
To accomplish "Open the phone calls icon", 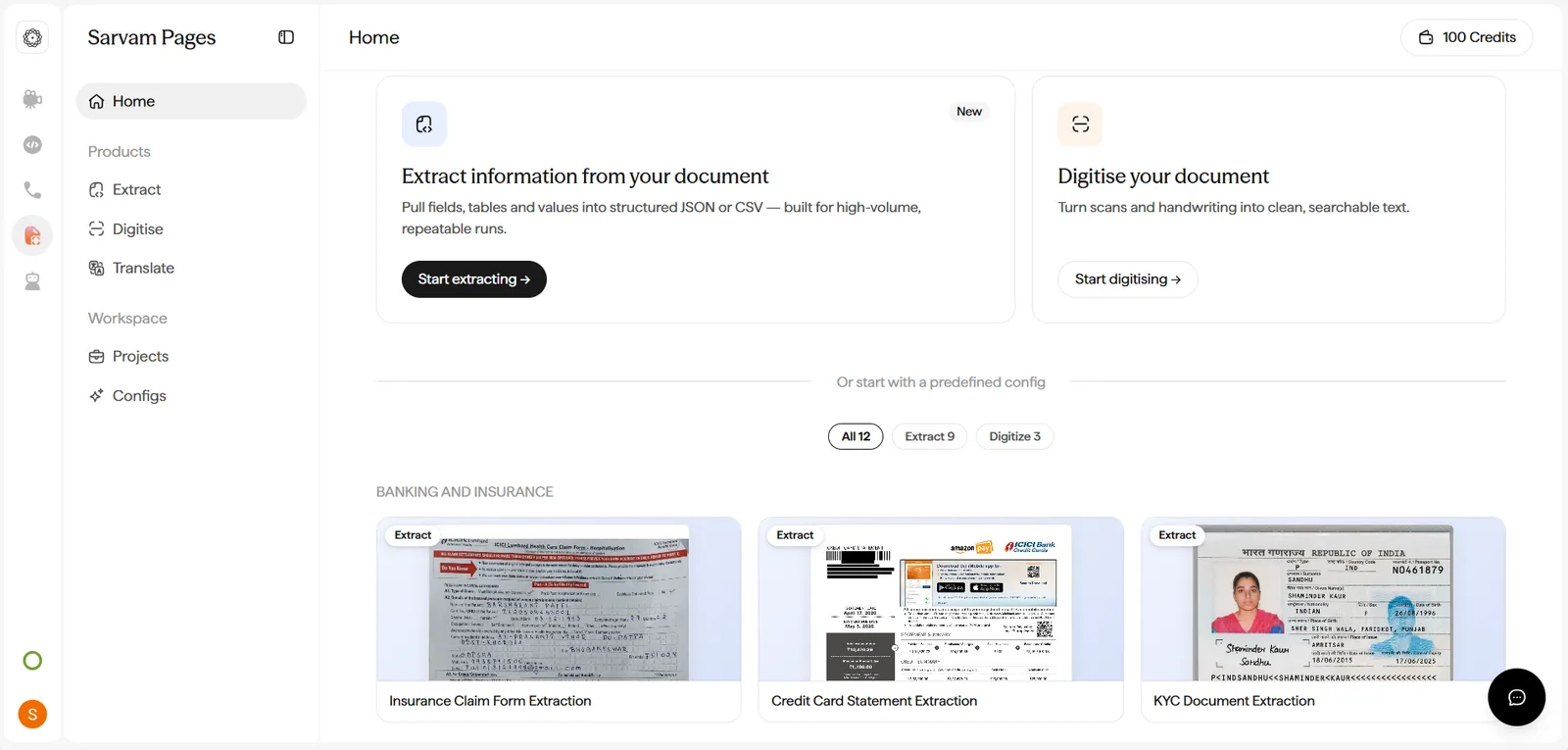I will tap(32, 190).
